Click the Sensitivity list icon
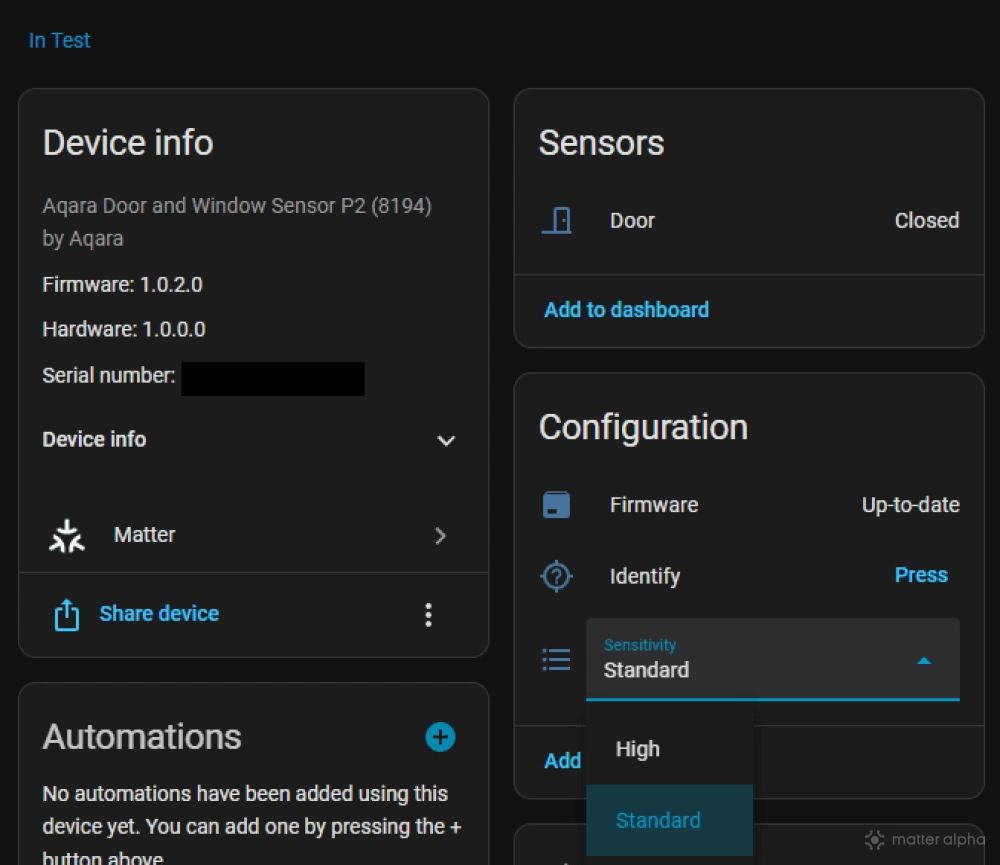The image size is (1000, 865). [x=556, y=660]
